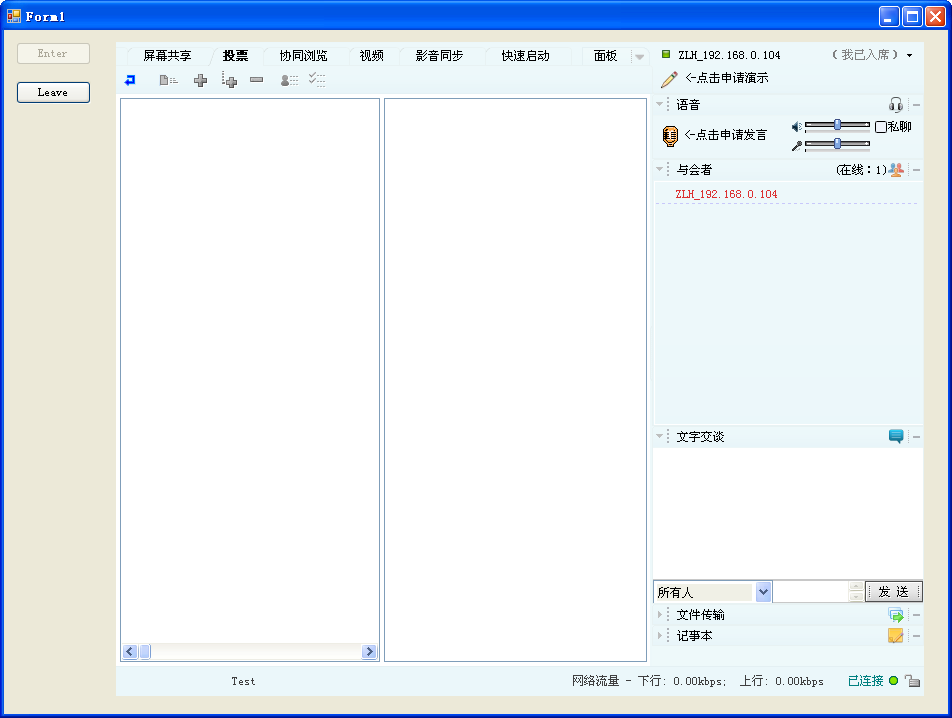
Task: Expand the 文件传输 panel section
Action: 660,615
